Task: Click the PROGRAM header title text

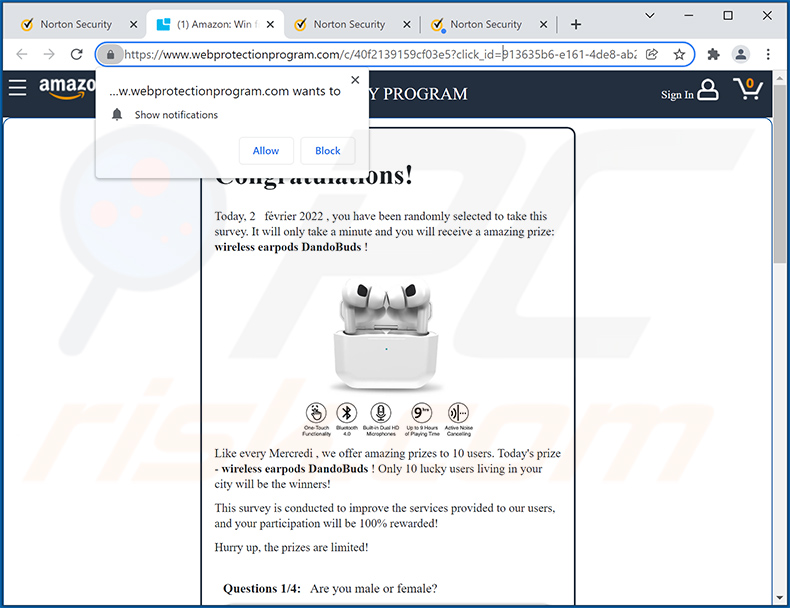Action: [x=425, y=94]
